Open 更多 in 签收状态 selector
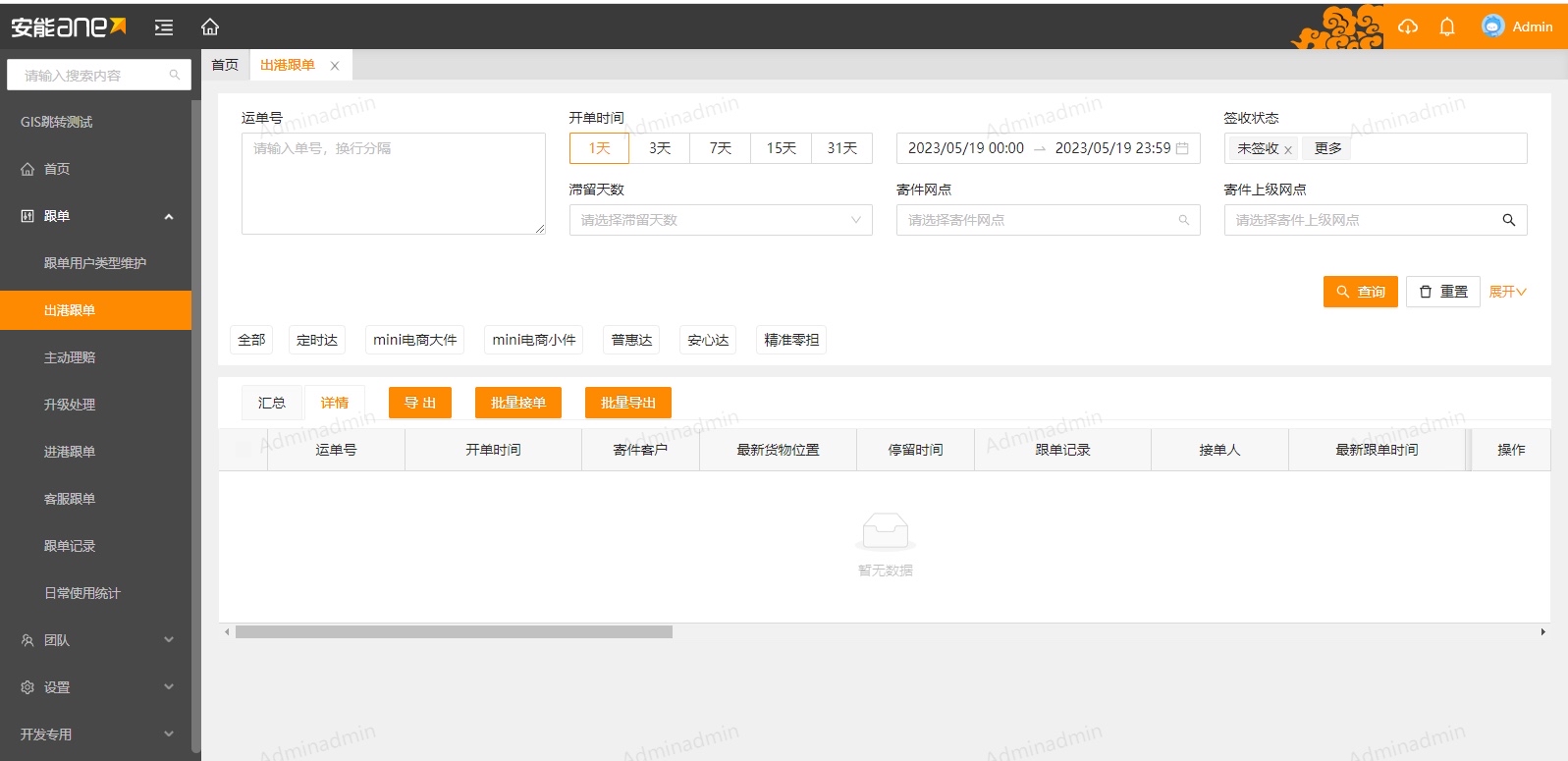The height and width of the screenshot is (761, 1568). coord(1327,148)
